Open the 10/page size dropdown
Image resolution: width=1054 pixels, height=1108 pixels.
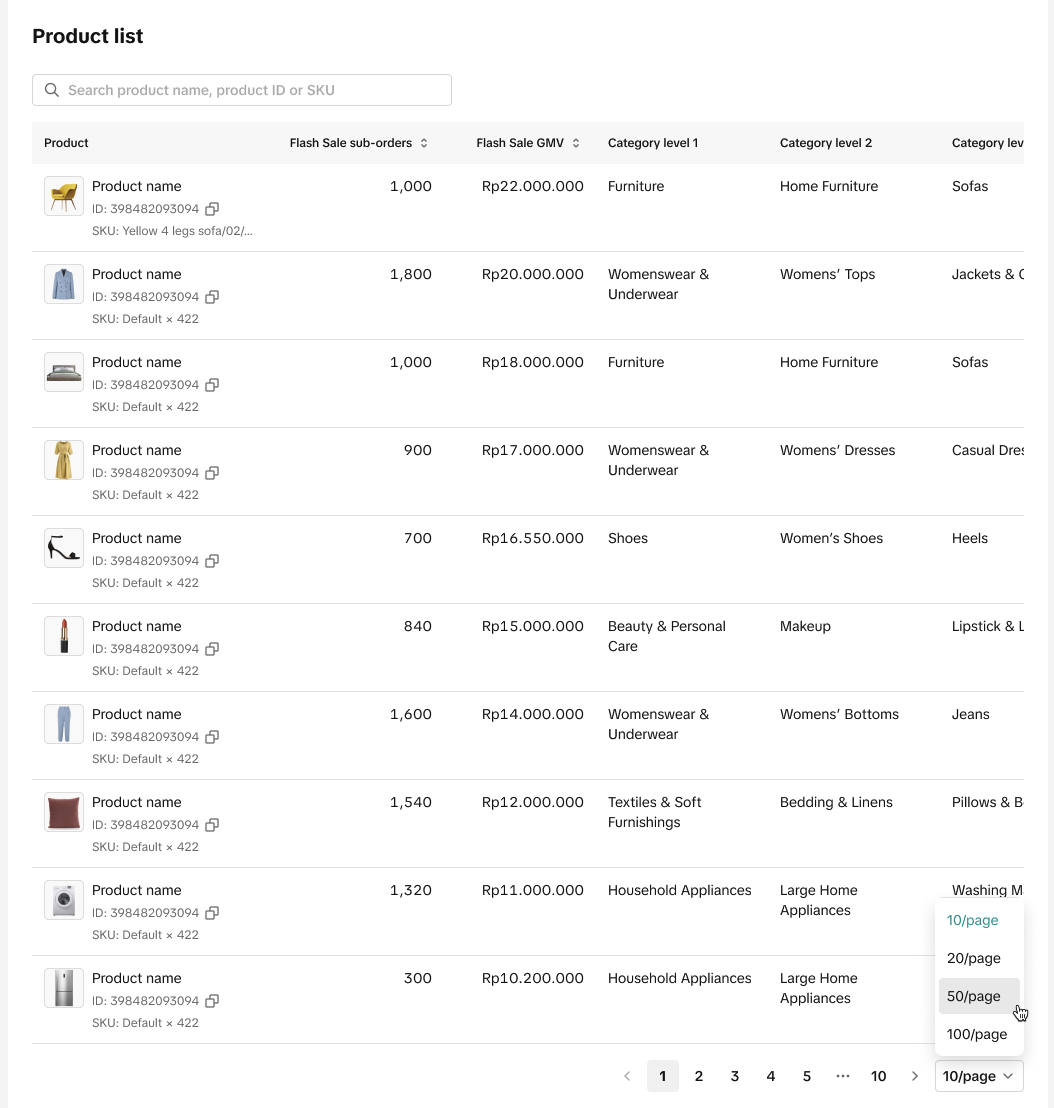[979, 1076]
